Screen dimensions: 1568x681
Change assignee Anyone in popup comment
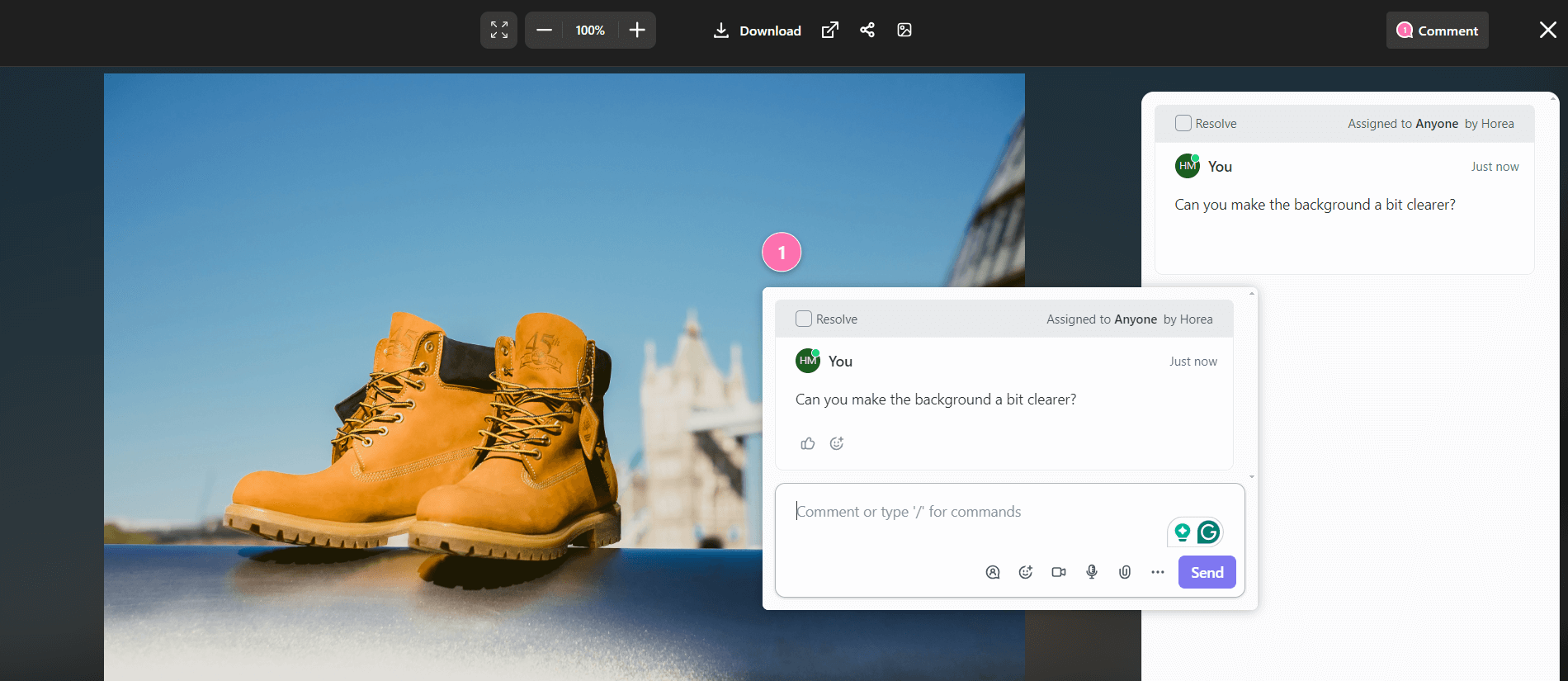[1136, 319]
